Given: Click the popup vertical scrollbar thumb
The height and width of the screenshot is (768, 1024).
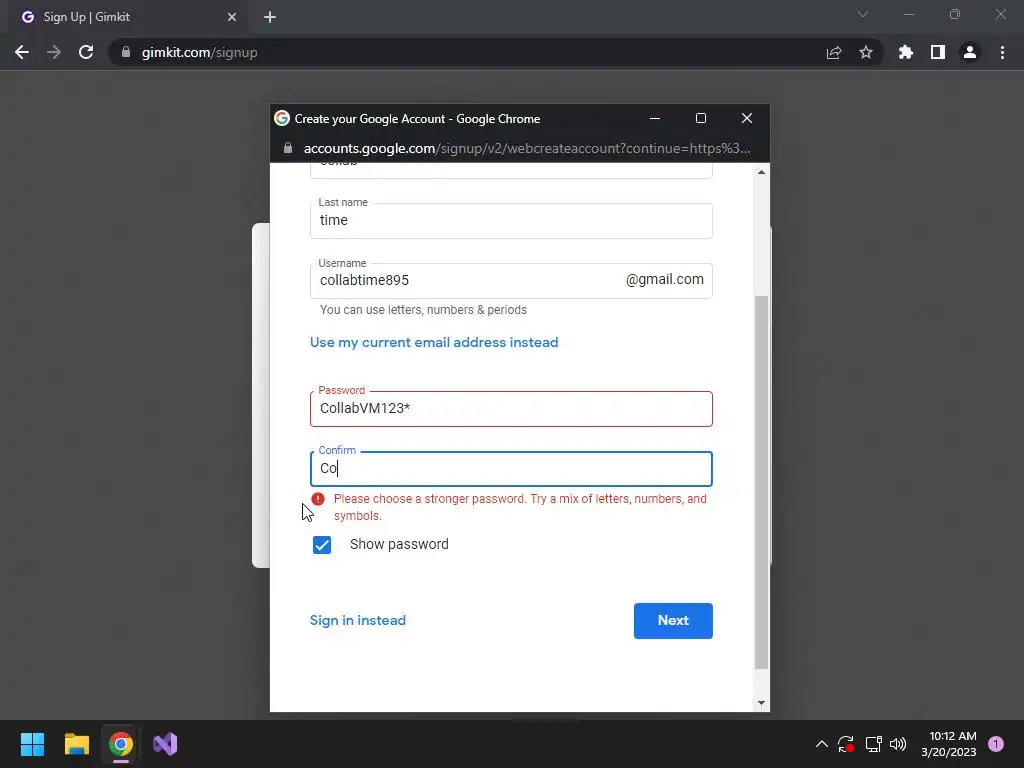Looking at the screenshot, I should point(761,482).
